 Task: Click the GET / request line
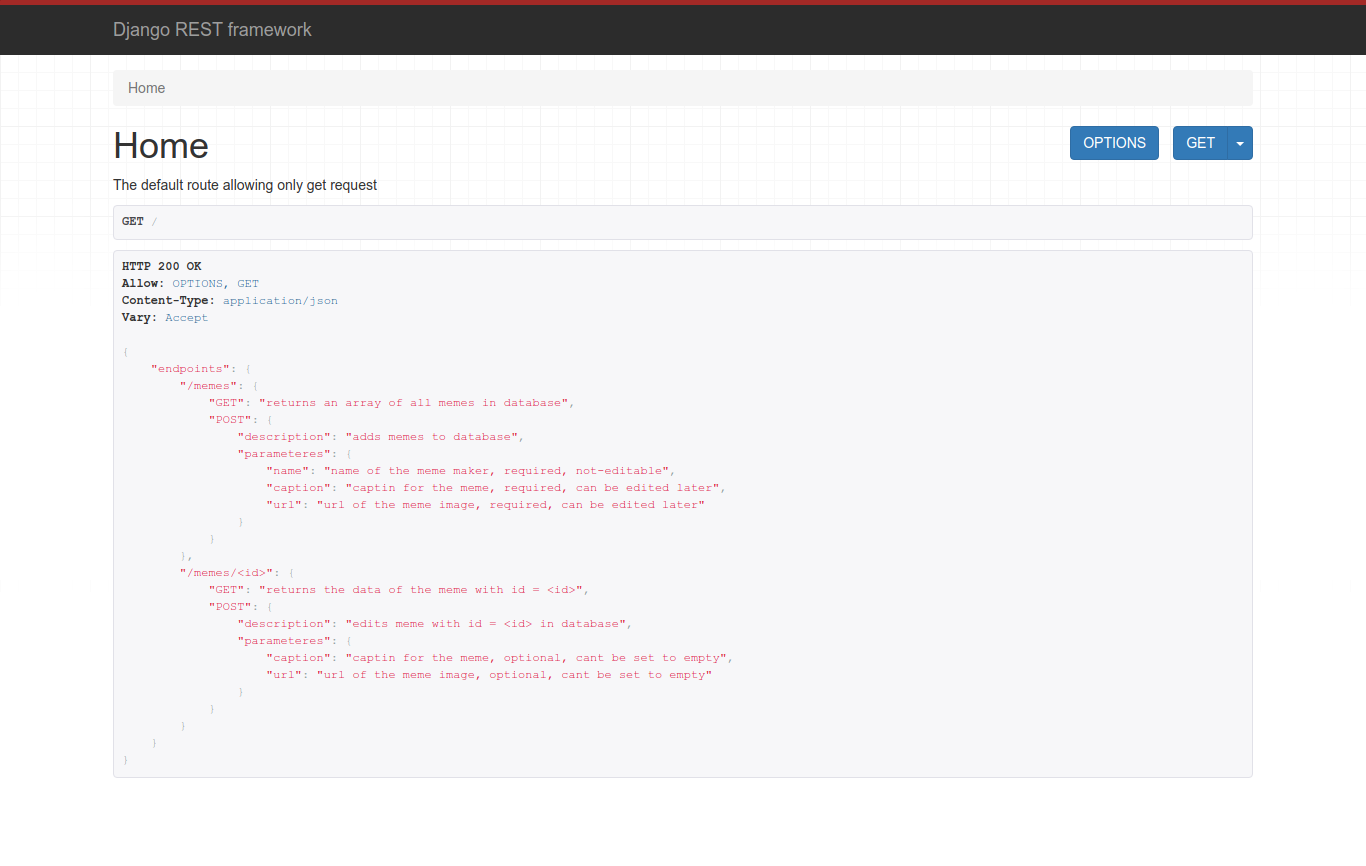point(140,222)
